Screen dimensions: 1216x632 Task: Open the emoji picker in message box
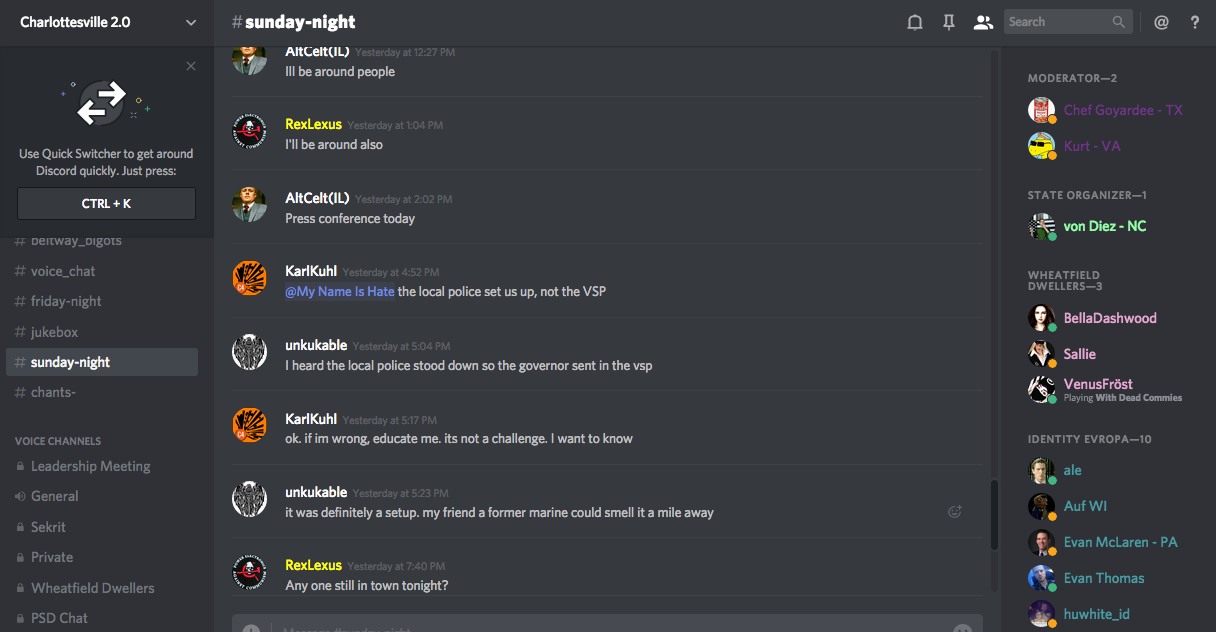(x=962, y=628)
